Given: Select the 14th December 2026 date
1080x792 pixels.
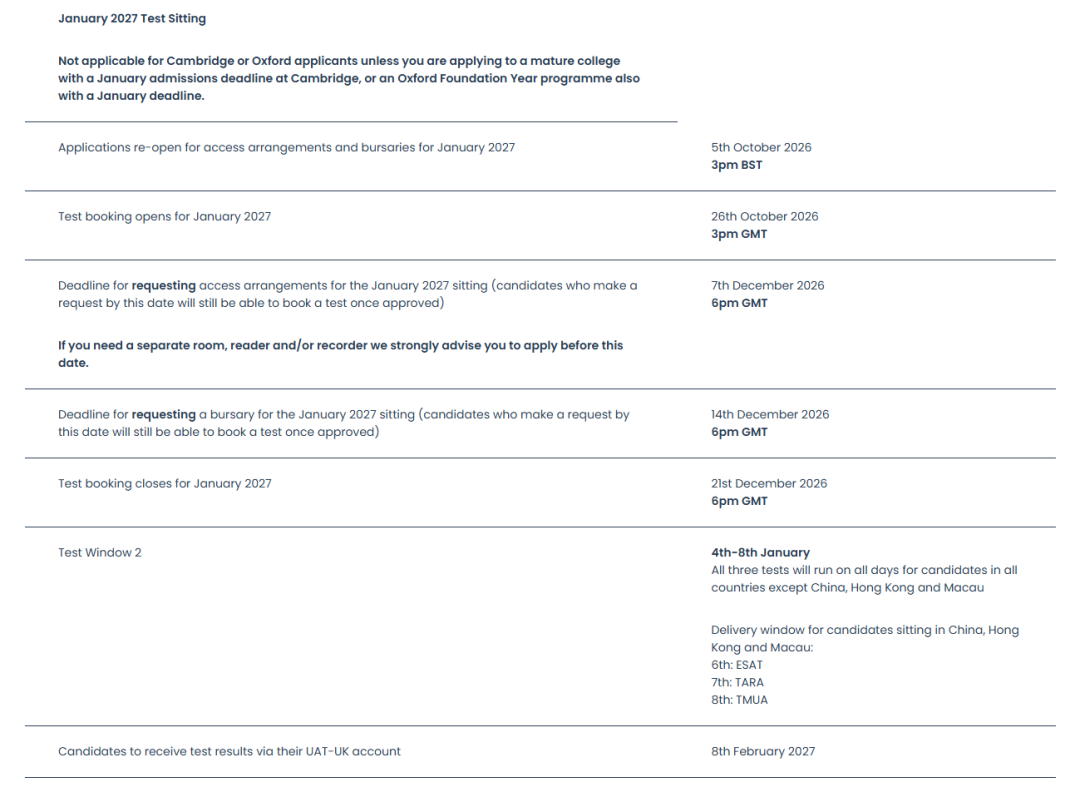Looking at the screenshot, I should click(x=770, y=415).
